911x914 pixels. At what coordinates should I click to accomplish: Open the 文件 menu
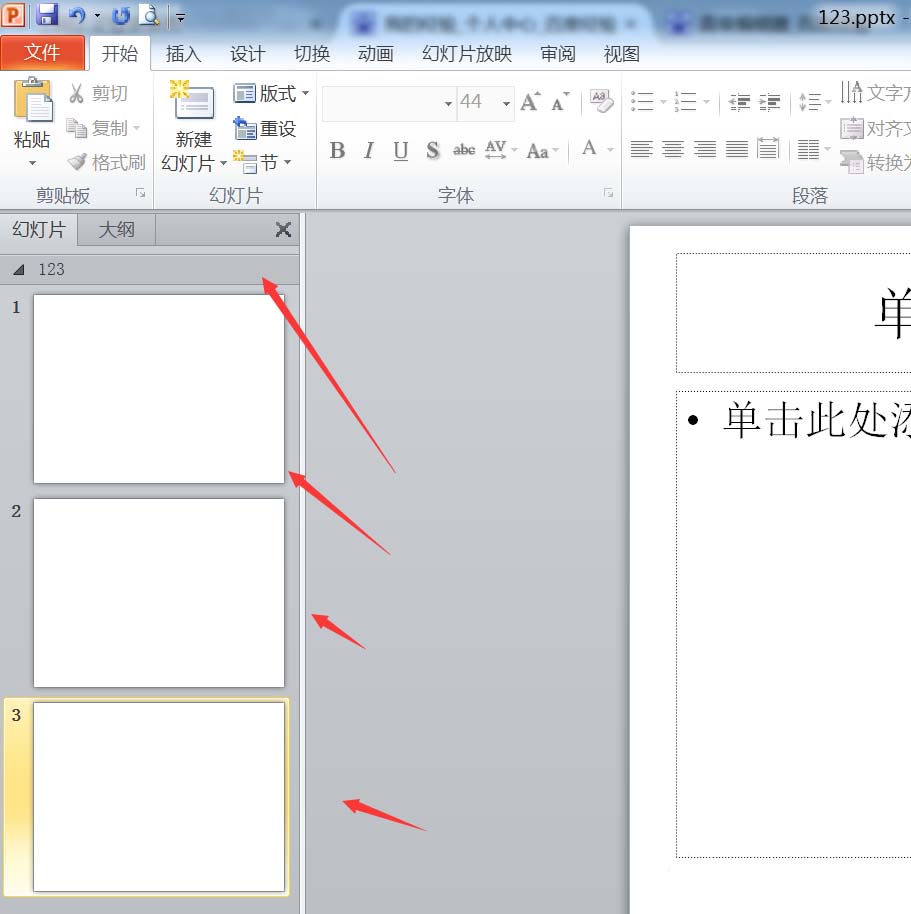(43, 52)
